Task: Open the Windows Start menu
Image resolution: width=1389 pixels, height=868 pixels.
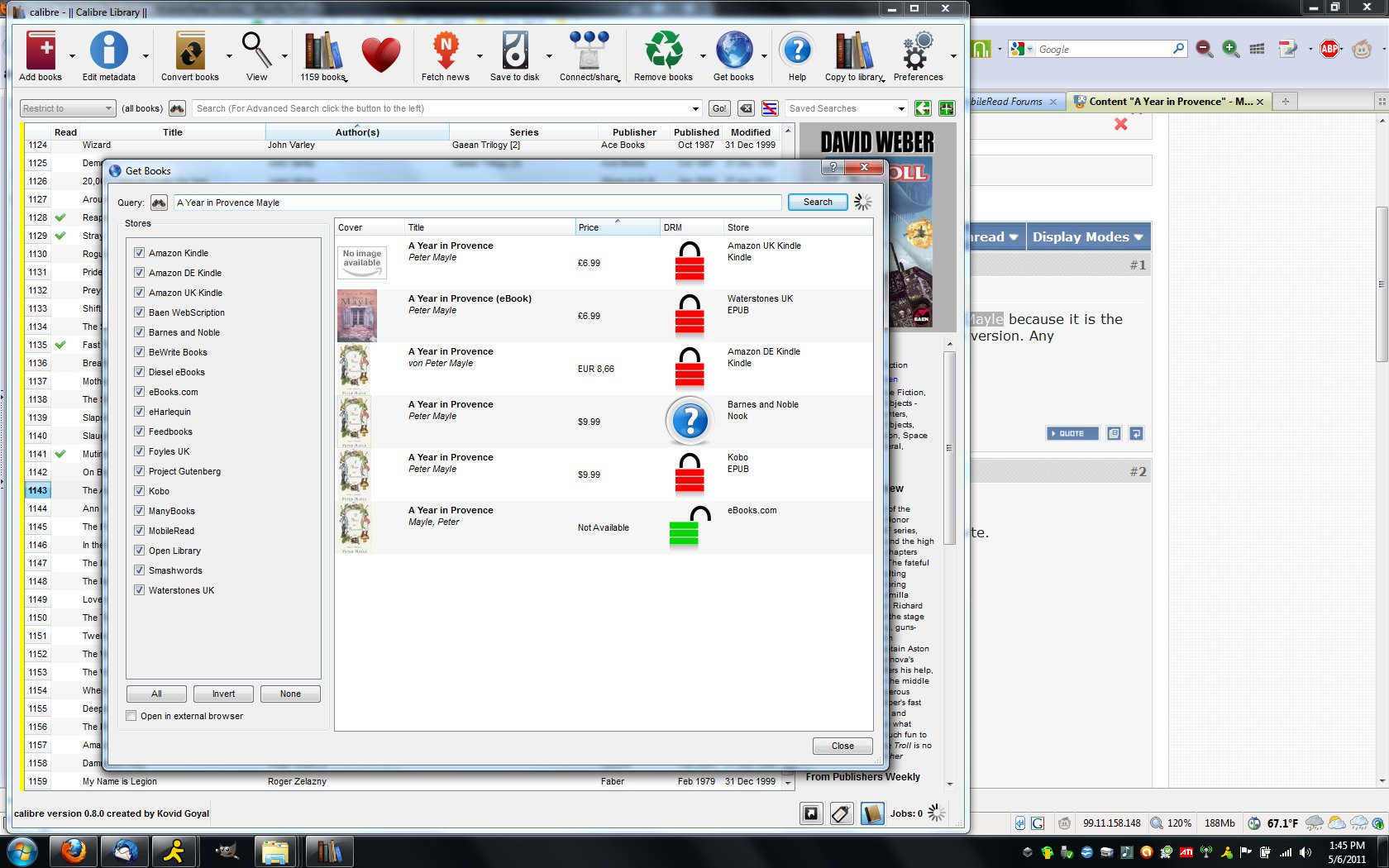Action: coord(22,851)
